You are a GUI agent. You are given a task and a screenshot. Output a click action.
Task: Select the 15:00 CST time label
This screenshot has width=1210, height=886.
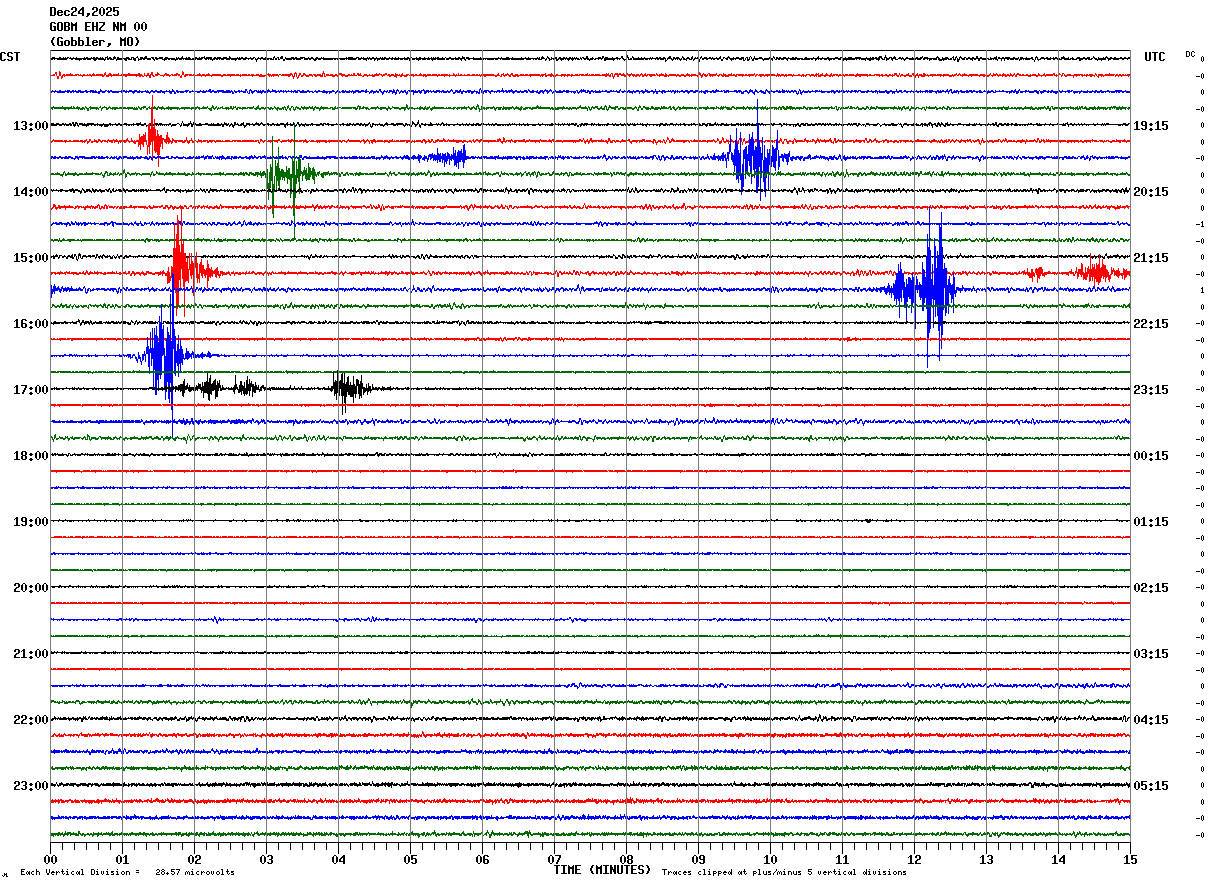[x=30, y=258]
